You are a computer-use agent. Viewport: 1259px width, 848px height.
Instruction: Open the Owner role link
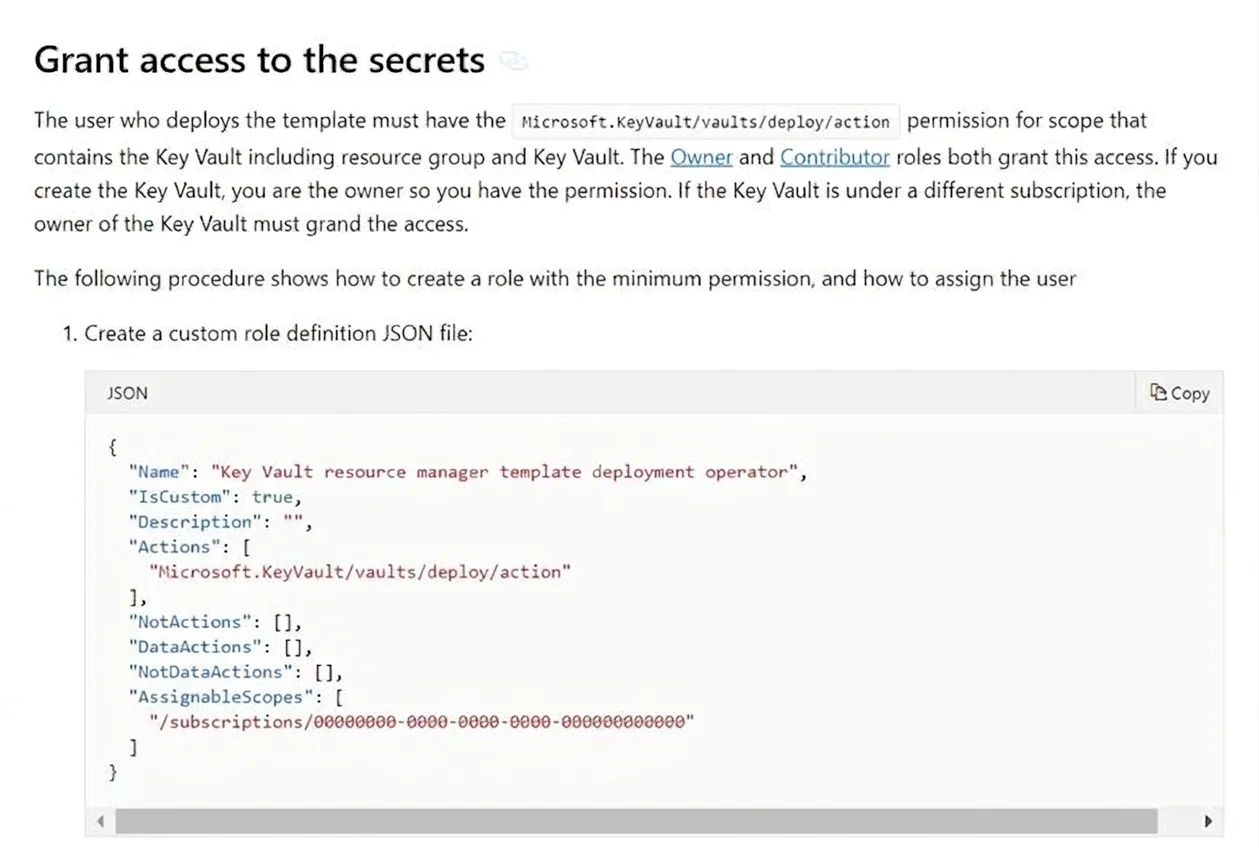701,157
